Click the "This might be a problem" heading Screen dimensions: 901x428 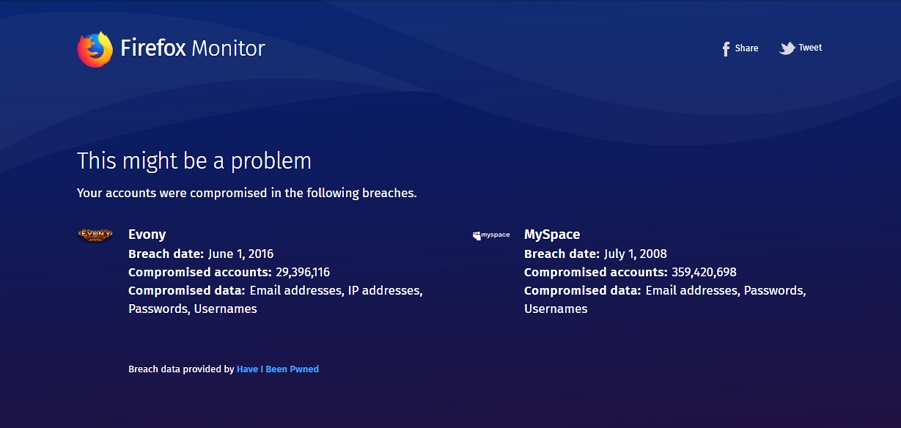[194, 161]
